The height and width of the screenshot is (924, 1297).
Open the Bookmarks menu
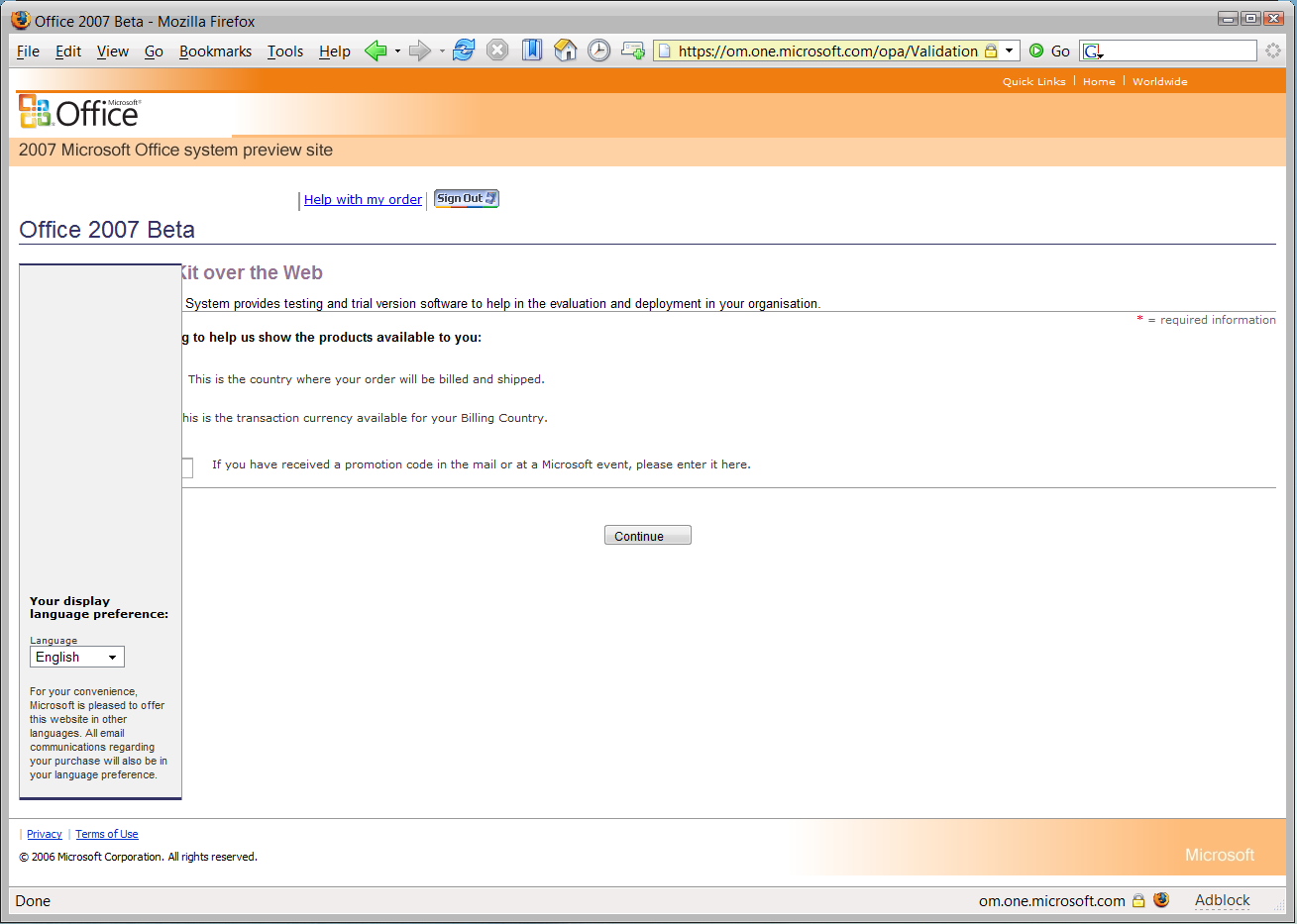tap(215, 51)
